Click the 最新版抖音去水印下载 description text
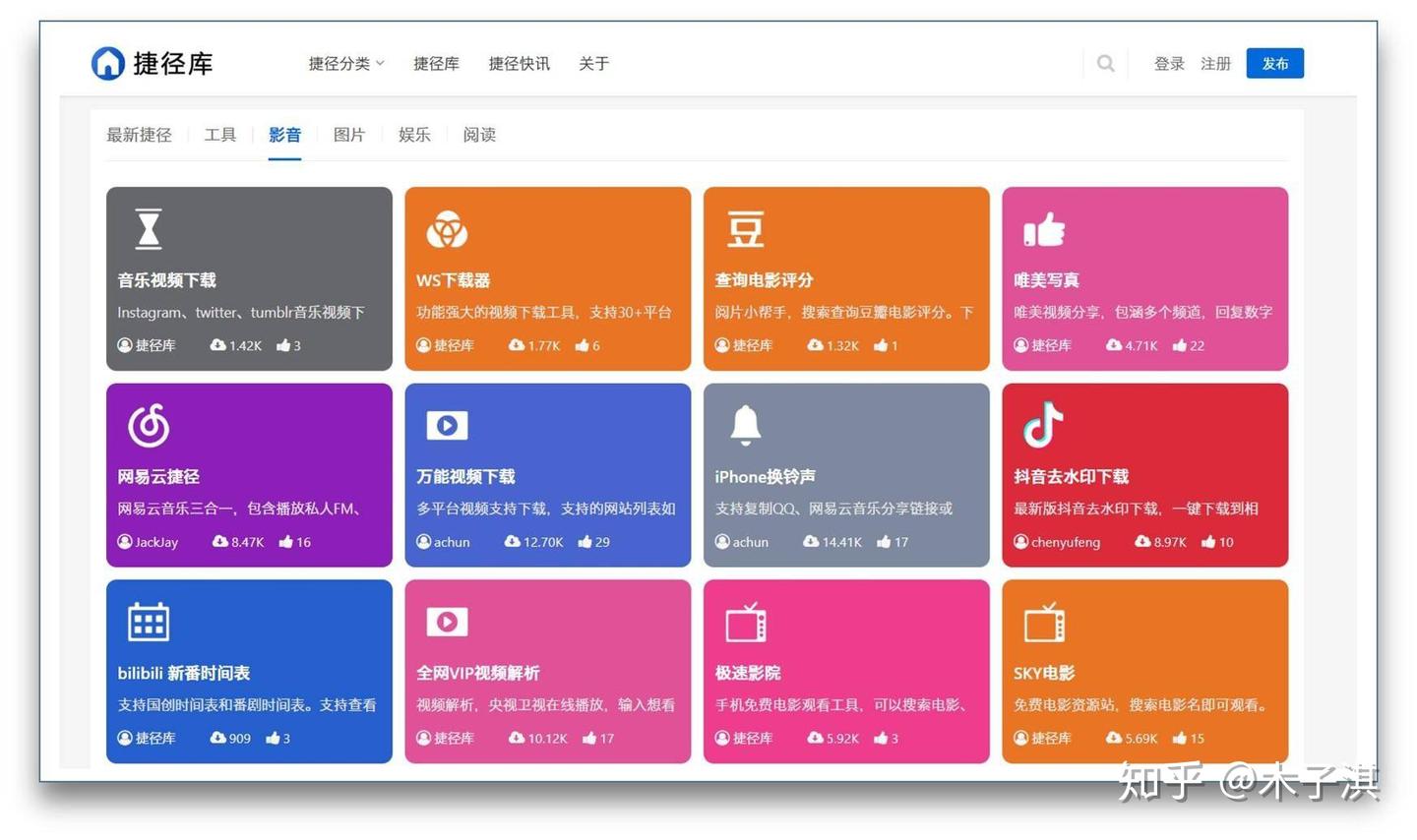Viewport: 1417px width, 840px height. 1137,509
